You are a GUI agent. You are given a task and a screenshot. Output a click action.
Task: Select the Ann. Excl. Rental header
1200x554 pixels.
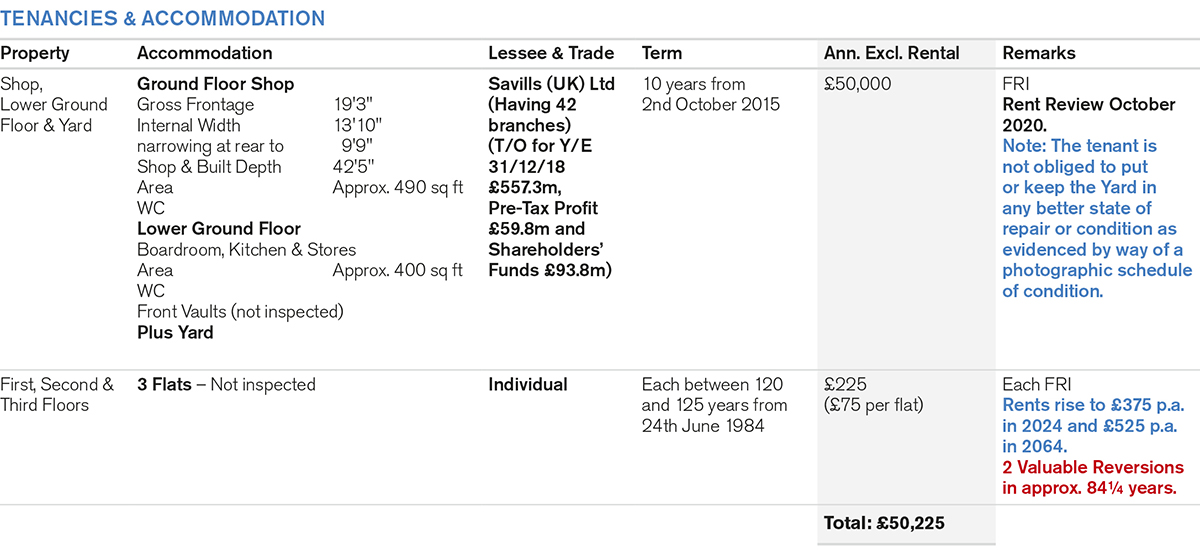point(891,54)
